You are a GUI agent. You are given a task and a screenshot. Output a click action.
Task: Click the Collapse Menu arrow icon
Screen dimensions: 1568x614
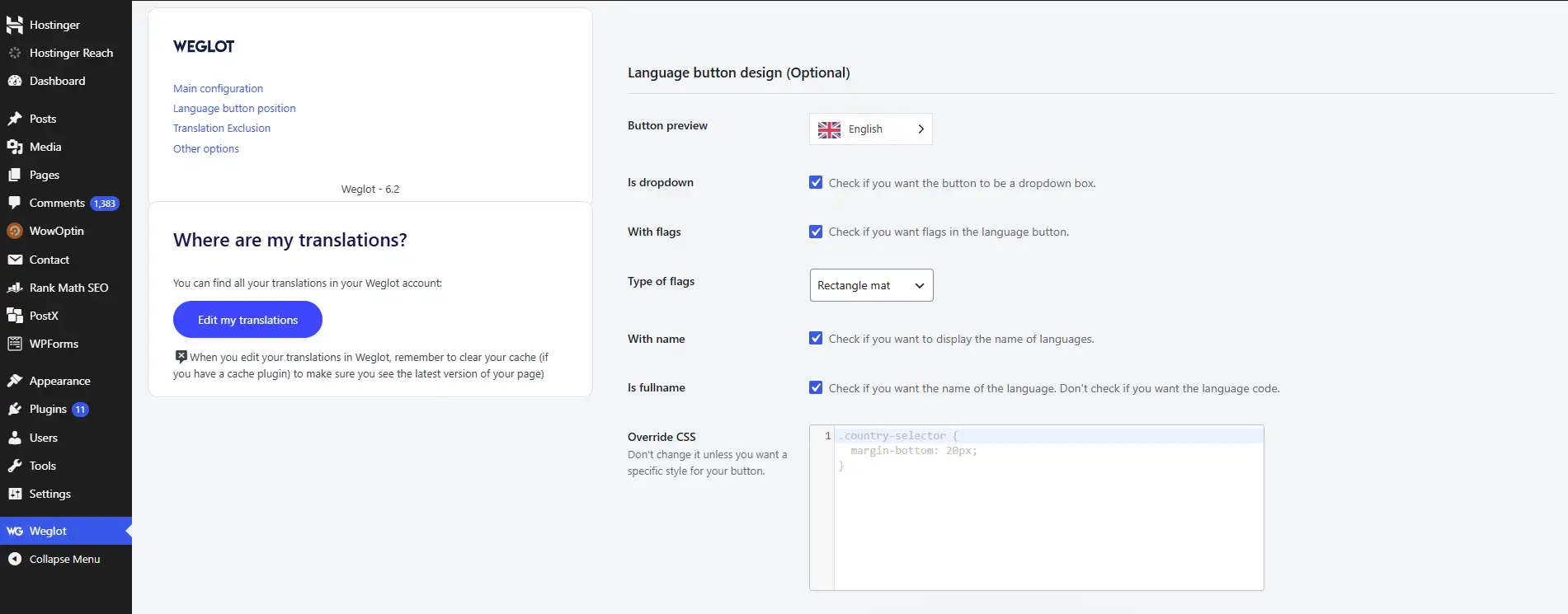pos(15,559)
